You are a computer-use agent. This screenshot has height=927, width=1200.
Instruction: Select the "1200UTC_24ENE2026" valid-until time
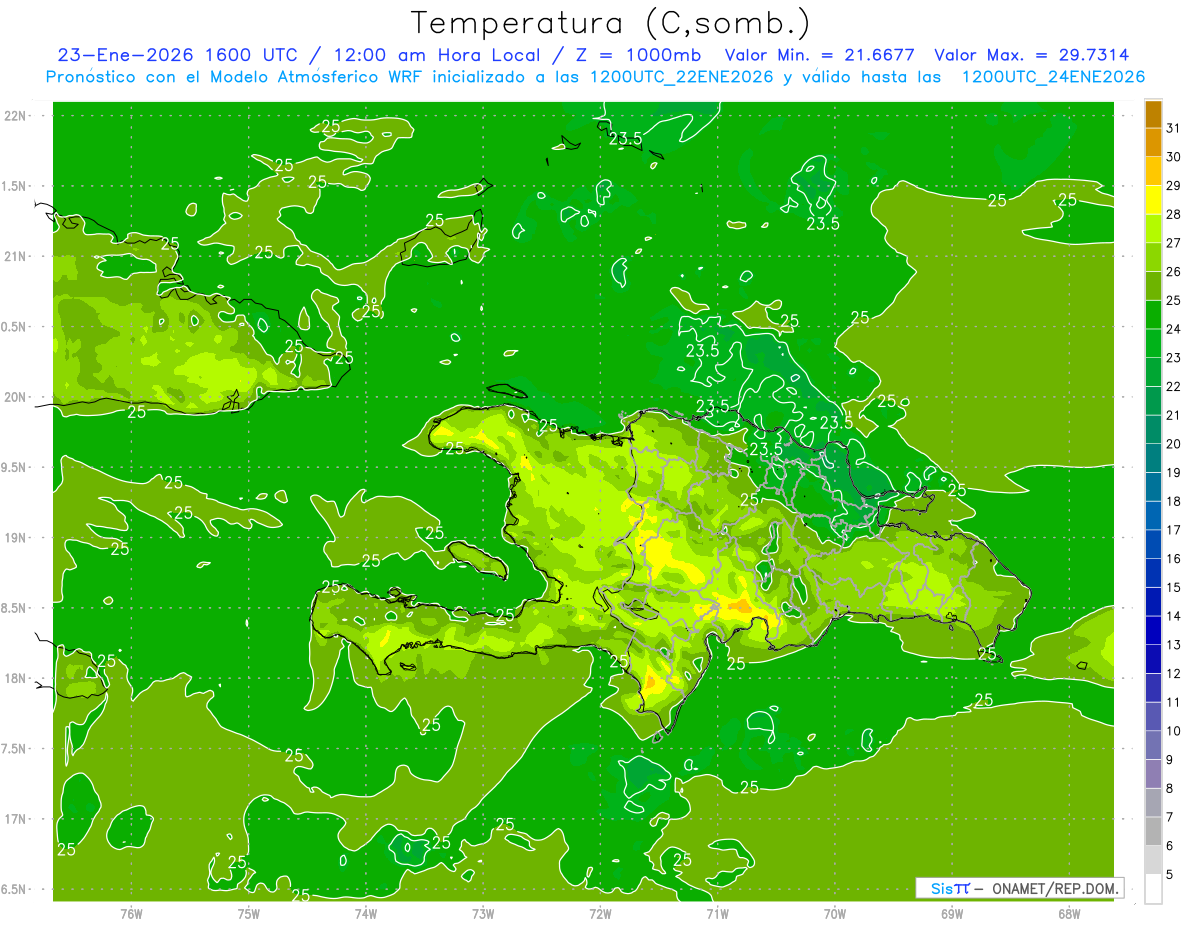tap(1053, 77)
